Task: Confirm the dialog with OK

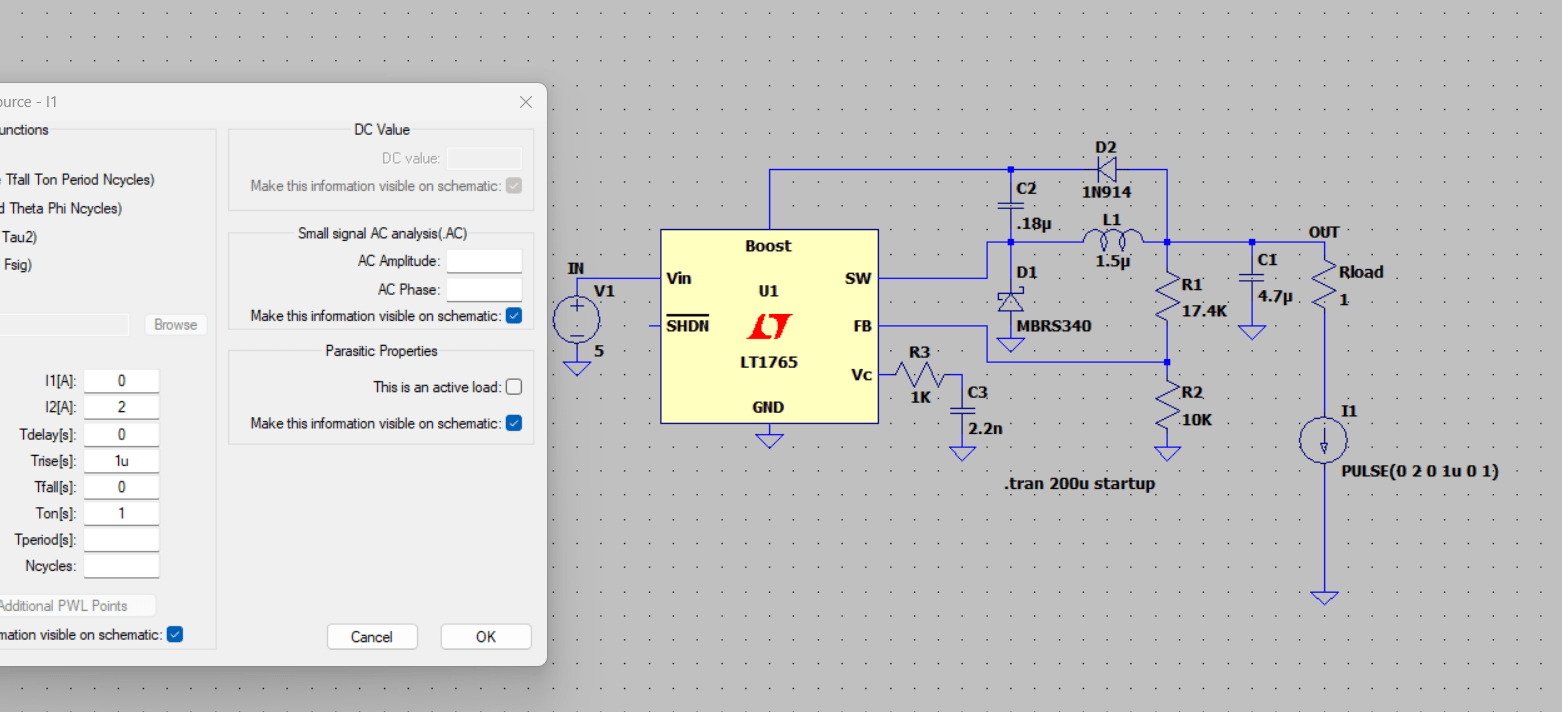Action: [x=485, y=636]
